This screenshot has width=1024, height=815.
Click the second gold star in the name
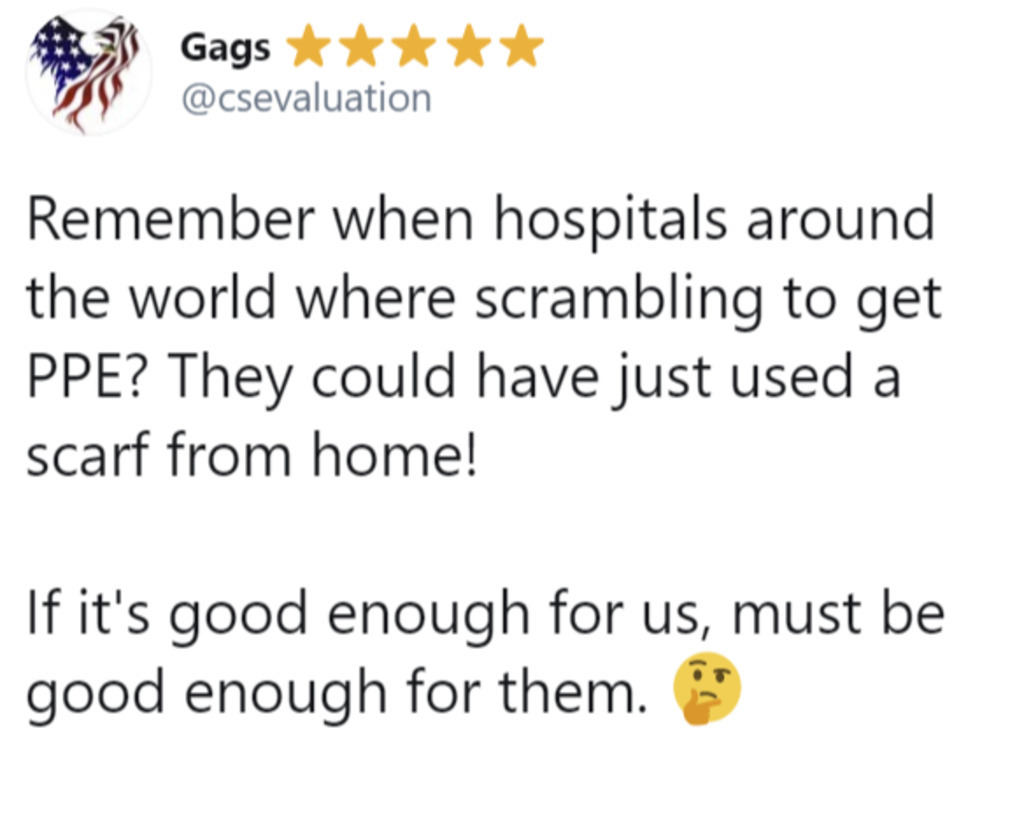click(x=362, y=46)
